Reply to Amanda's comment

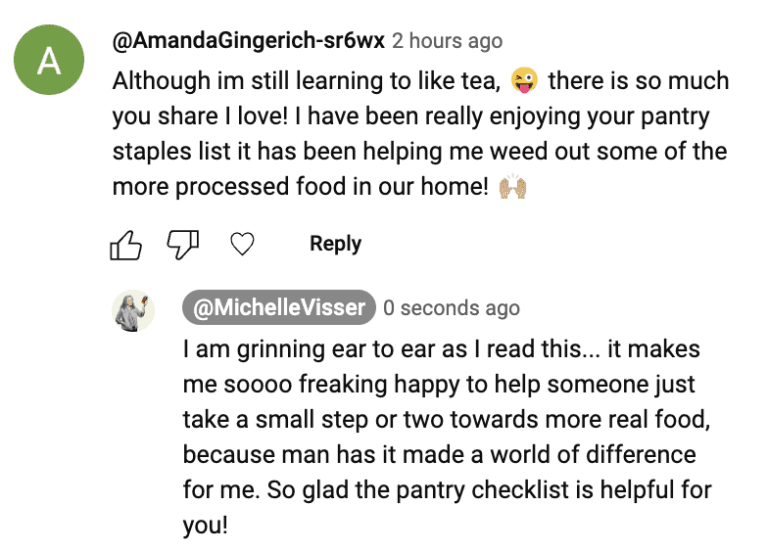(335, 244)
